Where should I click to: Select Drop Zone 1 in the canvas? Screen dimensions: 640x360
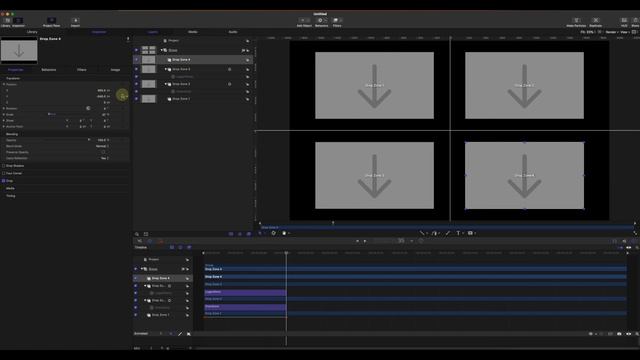(374, 85)
